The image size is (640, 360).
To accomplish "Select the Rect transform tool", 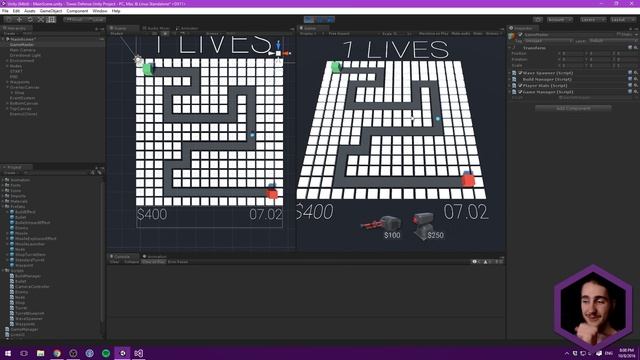I will (51, 20).
